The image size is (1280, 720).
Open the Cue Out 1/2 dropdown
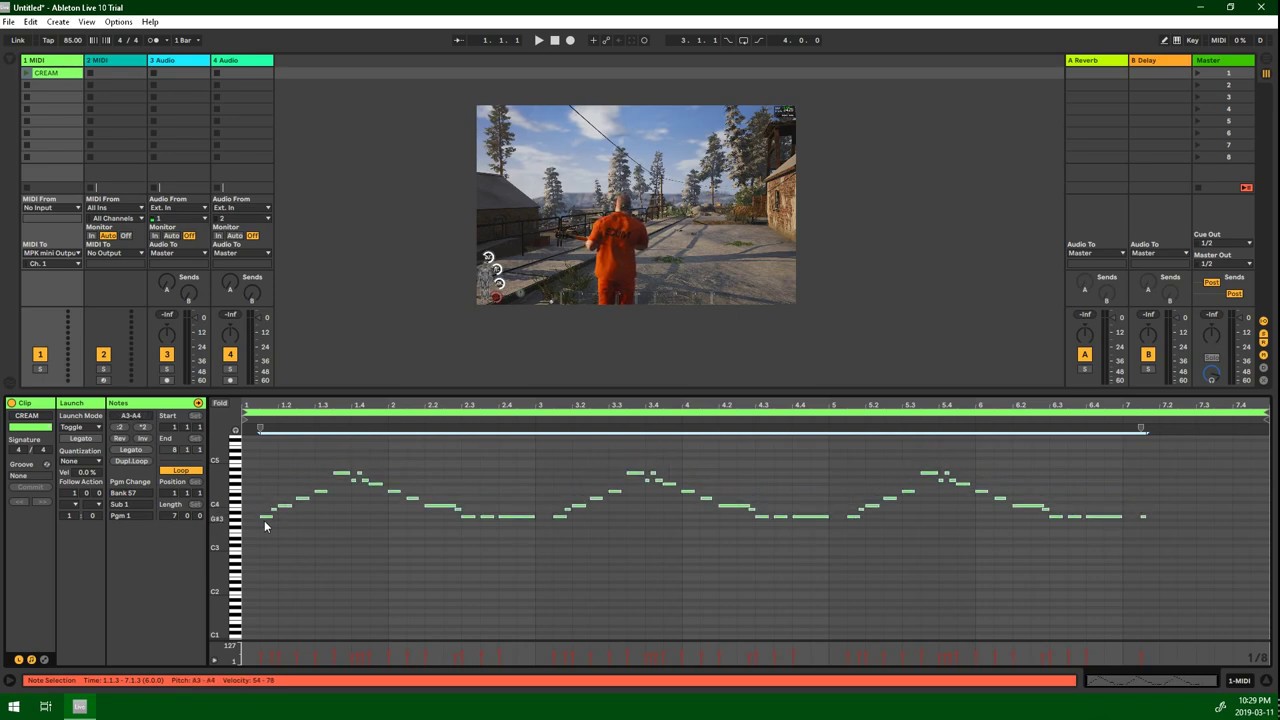(1223, 243)
